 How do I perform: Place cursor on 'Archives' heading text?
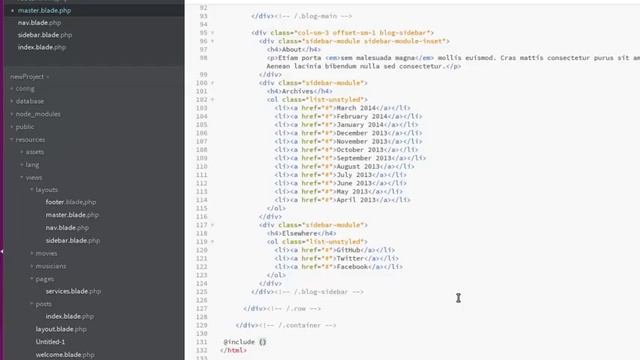[298, 91]
